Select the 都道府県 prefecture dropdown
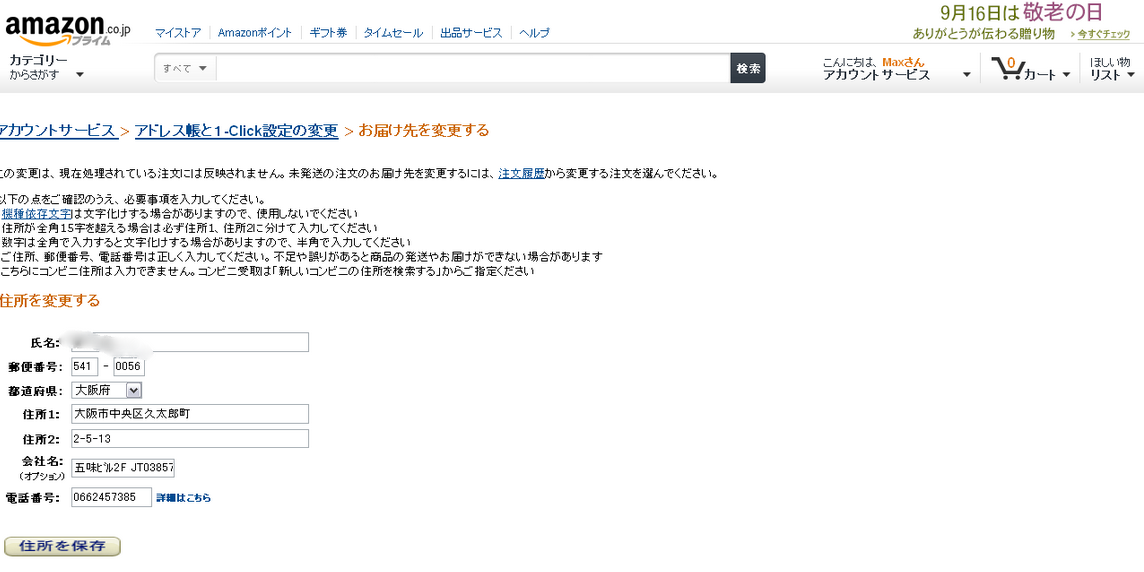Image resolution: width=1144 pixels, height=572 pixels. (107, 390)
